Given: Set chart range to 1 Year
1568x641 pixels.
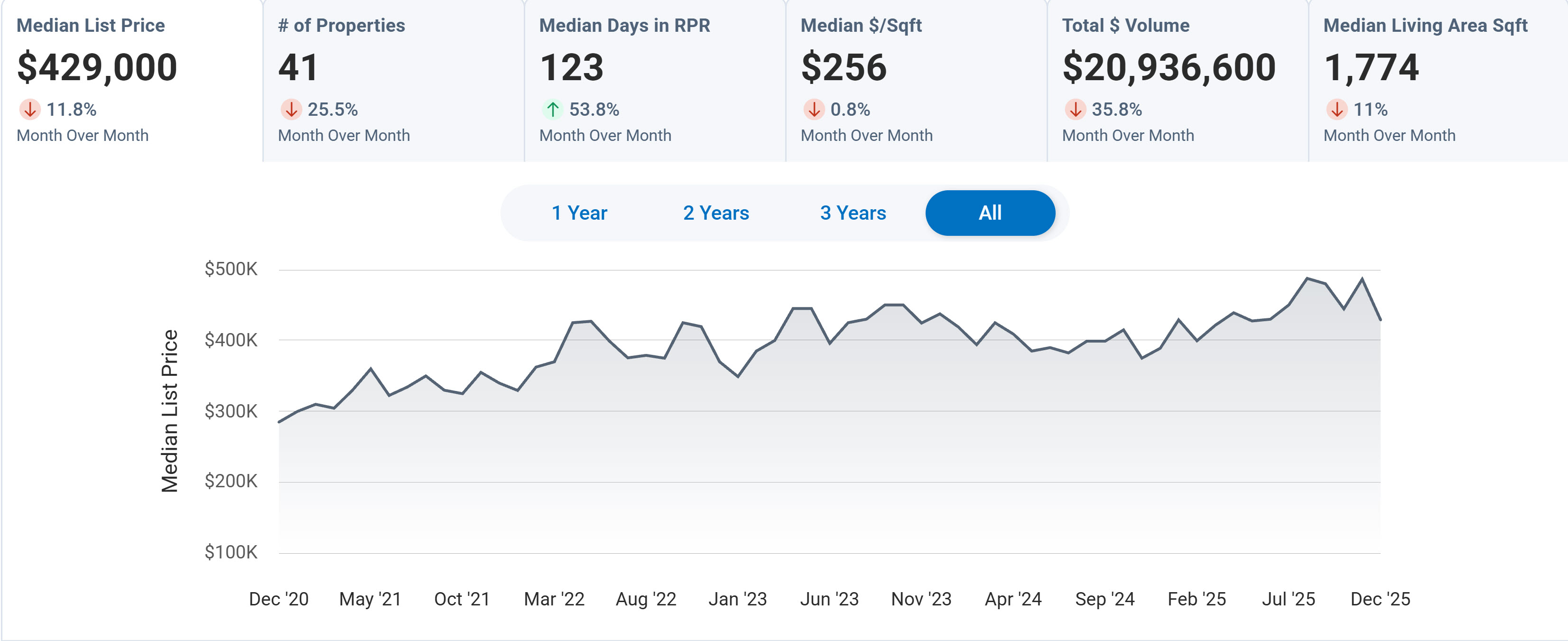Looking at the screenshot, I should (579, 213).
